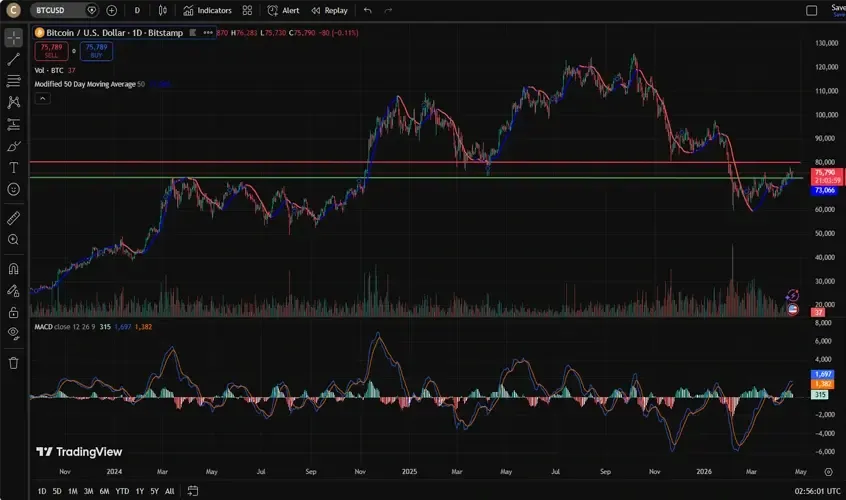Set the YTD date range
846x500 pixels.
122,491
